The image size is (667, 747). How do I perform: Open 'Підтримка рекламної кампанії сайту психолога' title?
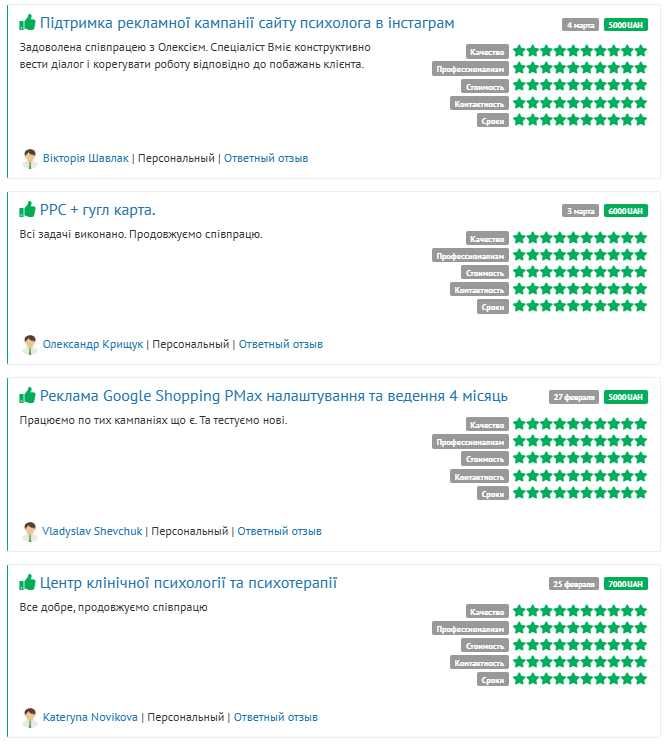pyautogui.click(x=247, y=23)
